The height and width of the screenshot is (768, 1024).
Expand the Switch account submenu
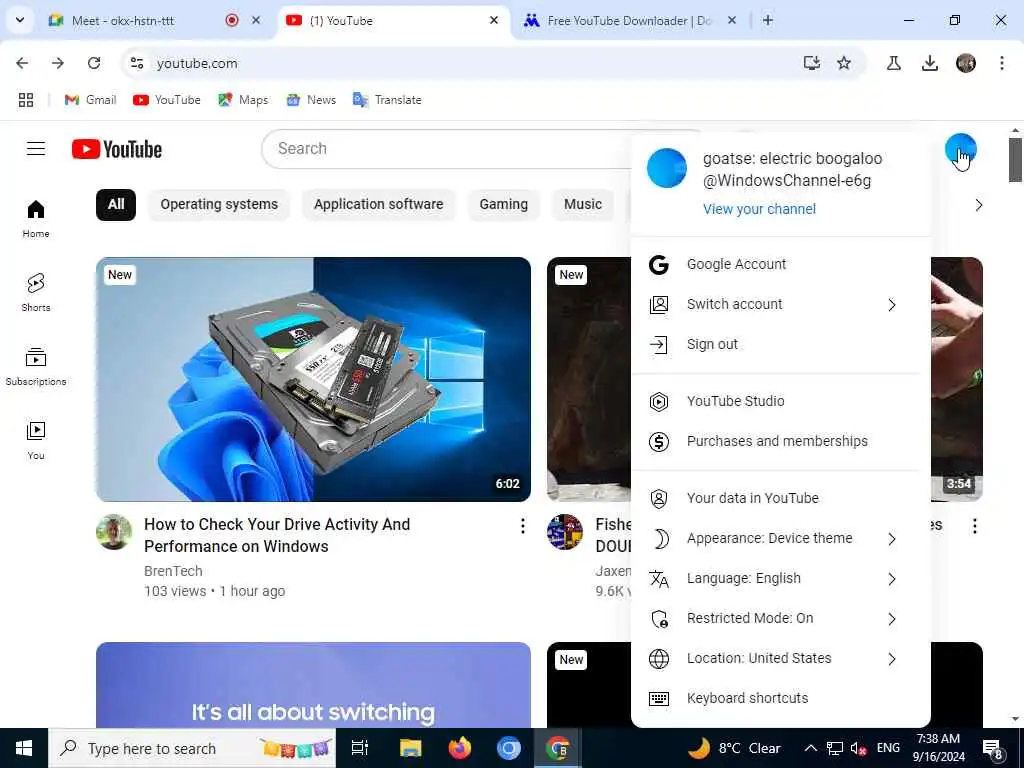coord(892,305)
